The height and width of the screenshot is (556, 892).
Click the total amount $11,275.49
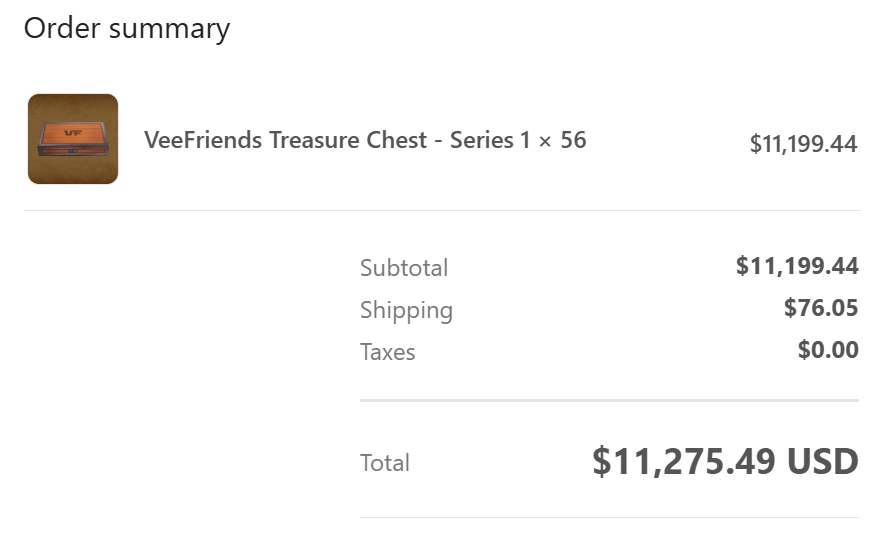[x=683, y=462]
